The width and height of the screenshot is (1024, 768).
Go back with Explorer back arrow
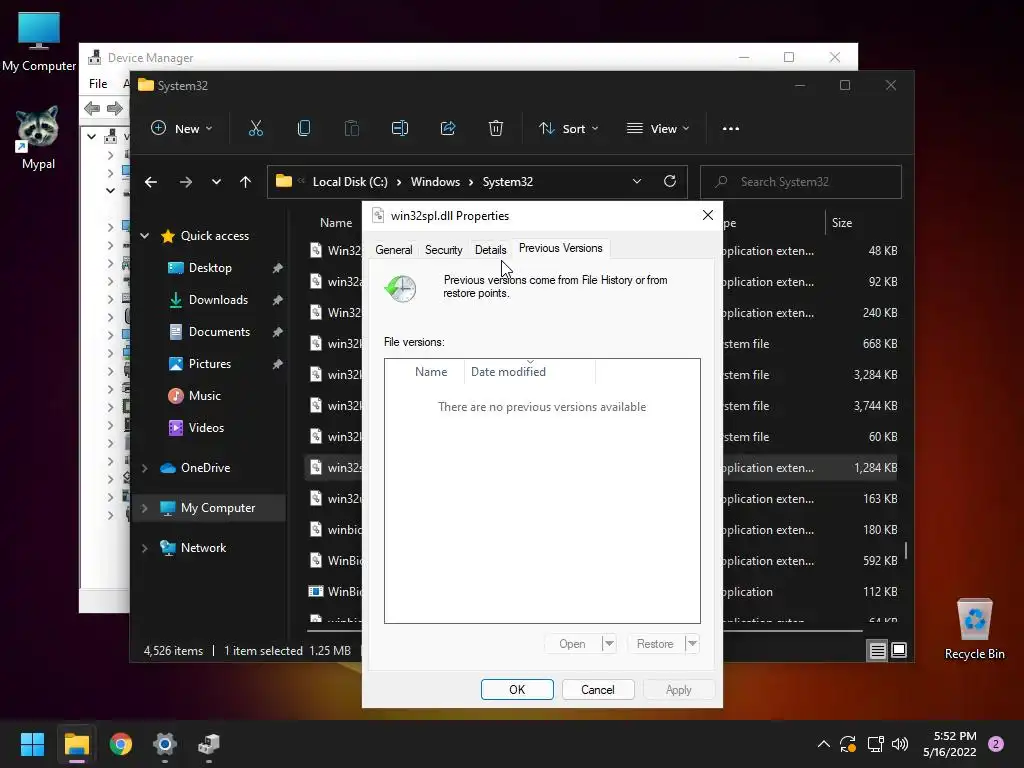point(151,182)
